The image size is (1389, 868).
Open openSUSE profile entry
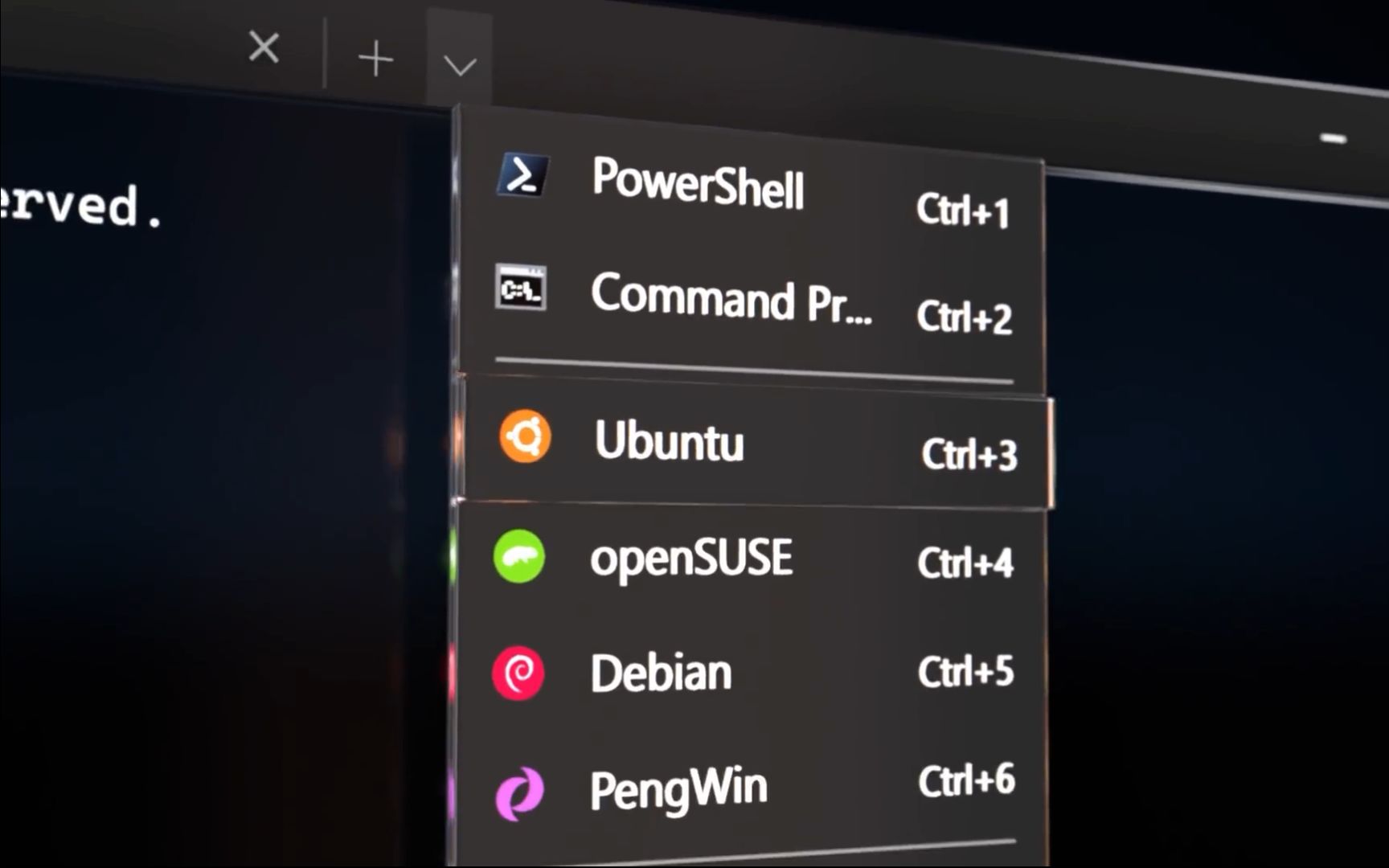pyautogui.click(x=752, y=559)
